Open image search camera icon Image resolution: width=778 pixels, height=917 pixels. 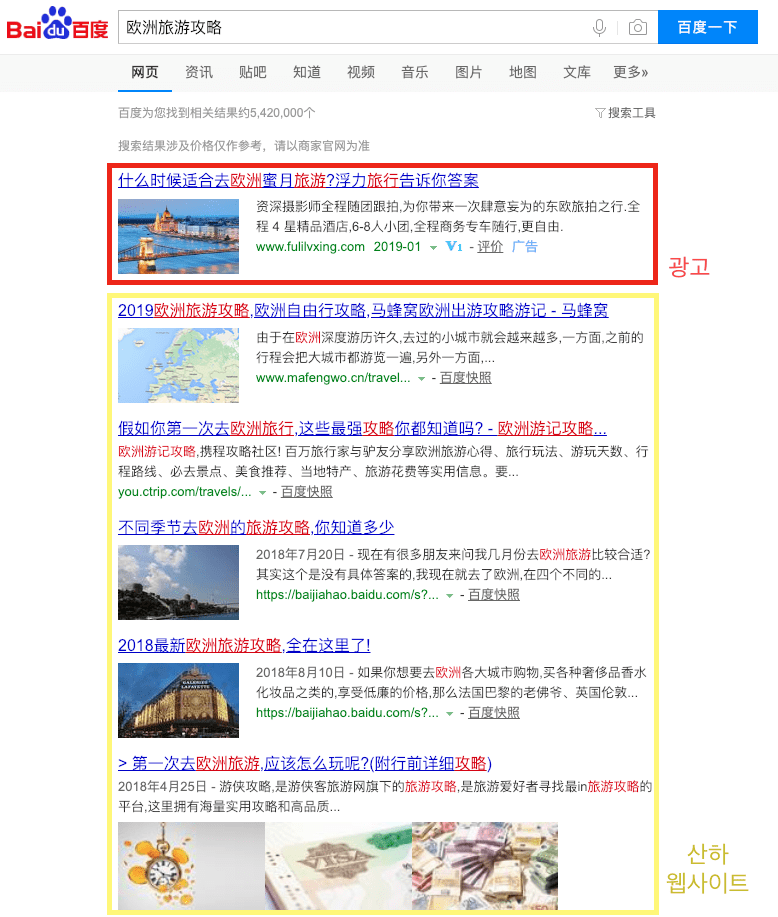click(638, 27)
